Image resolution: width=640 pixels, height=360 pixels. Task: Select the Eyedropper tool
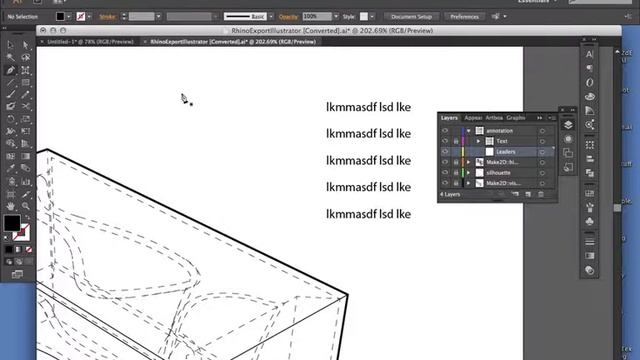click(11, 169)
